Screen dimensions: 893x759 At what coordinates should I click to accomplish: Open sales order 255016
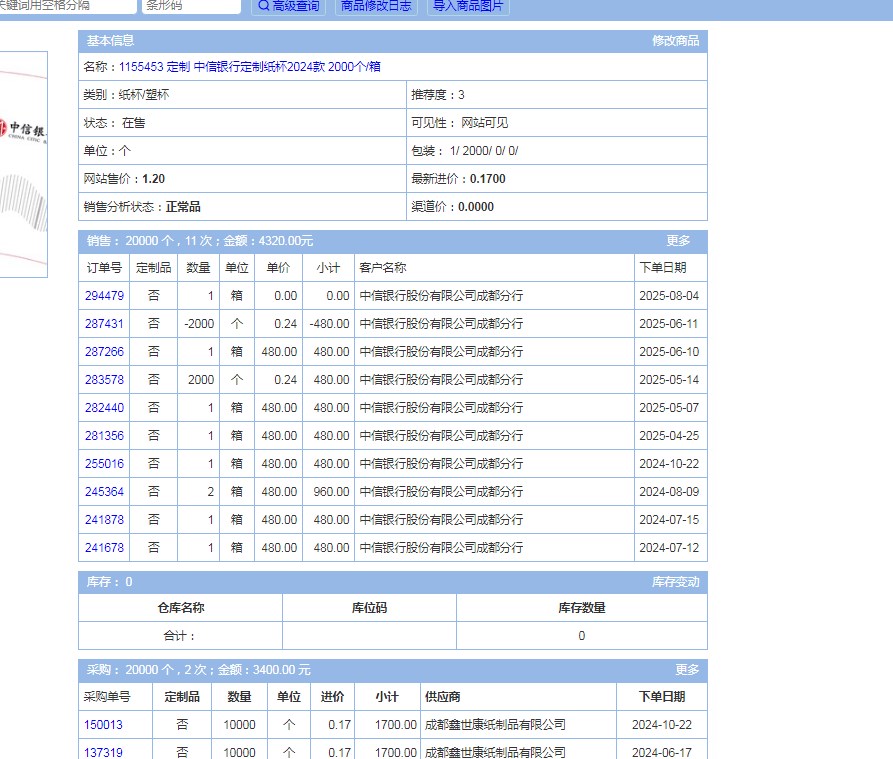104,463
